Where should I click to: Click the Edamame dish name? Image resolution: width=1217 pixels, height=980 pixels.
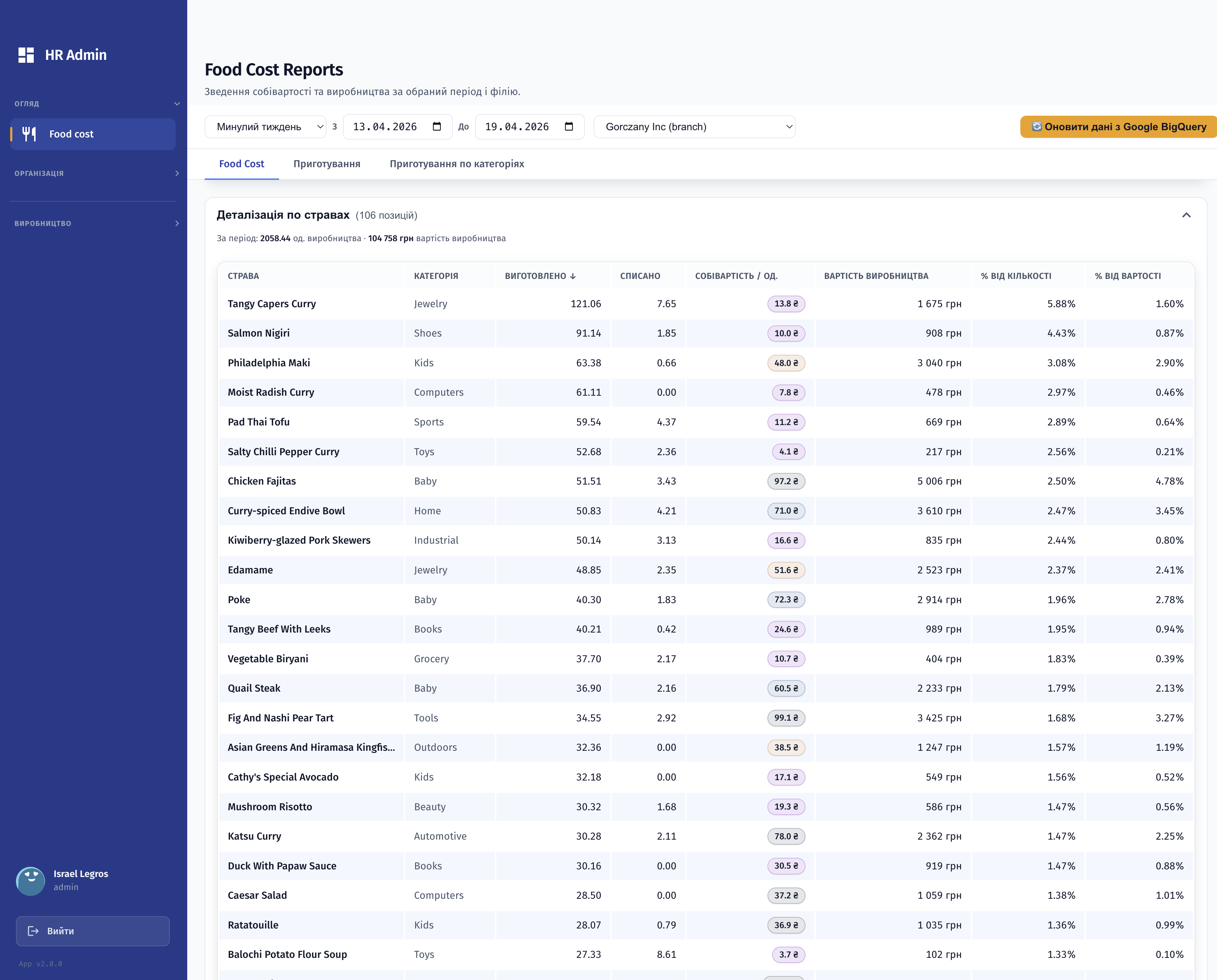pyautogui.click(x=250, y=570)
